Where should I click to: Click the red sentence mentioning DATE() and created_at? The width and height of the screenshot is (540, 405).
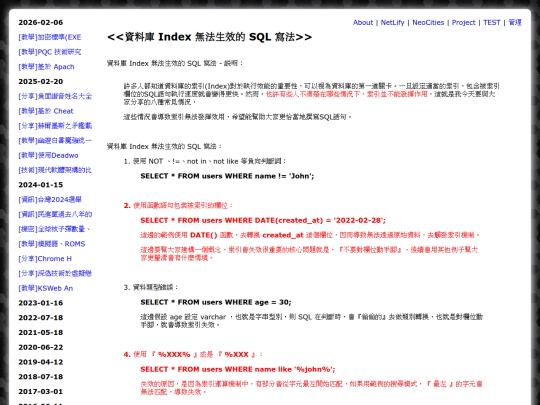tap(310, 235)
